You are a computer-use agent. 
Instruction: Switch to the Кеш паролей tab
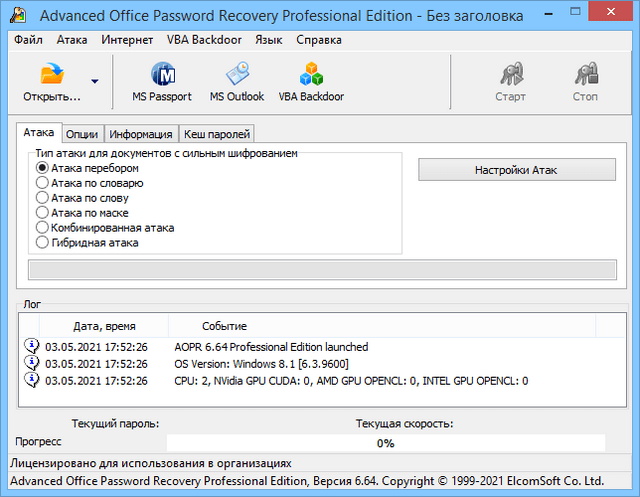pos(216,134)
